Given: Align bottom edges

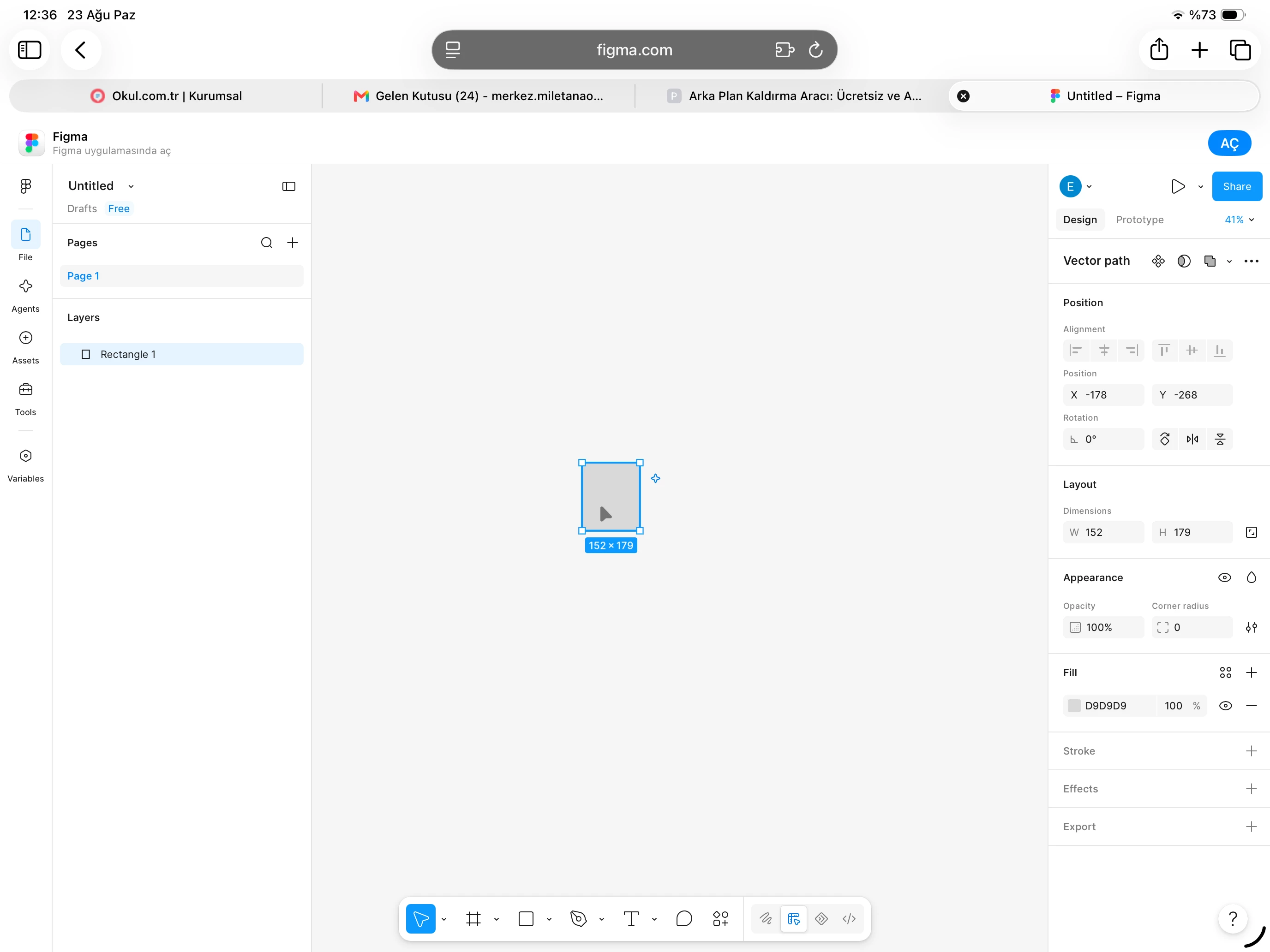Looking at the screenshot, I should point(1220,350).
